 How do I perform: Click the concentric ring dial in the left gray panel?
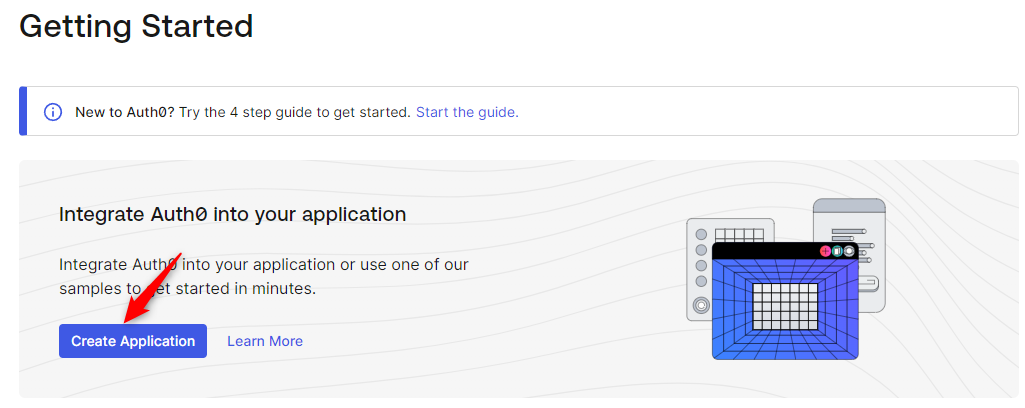click(x=701, y=305)
